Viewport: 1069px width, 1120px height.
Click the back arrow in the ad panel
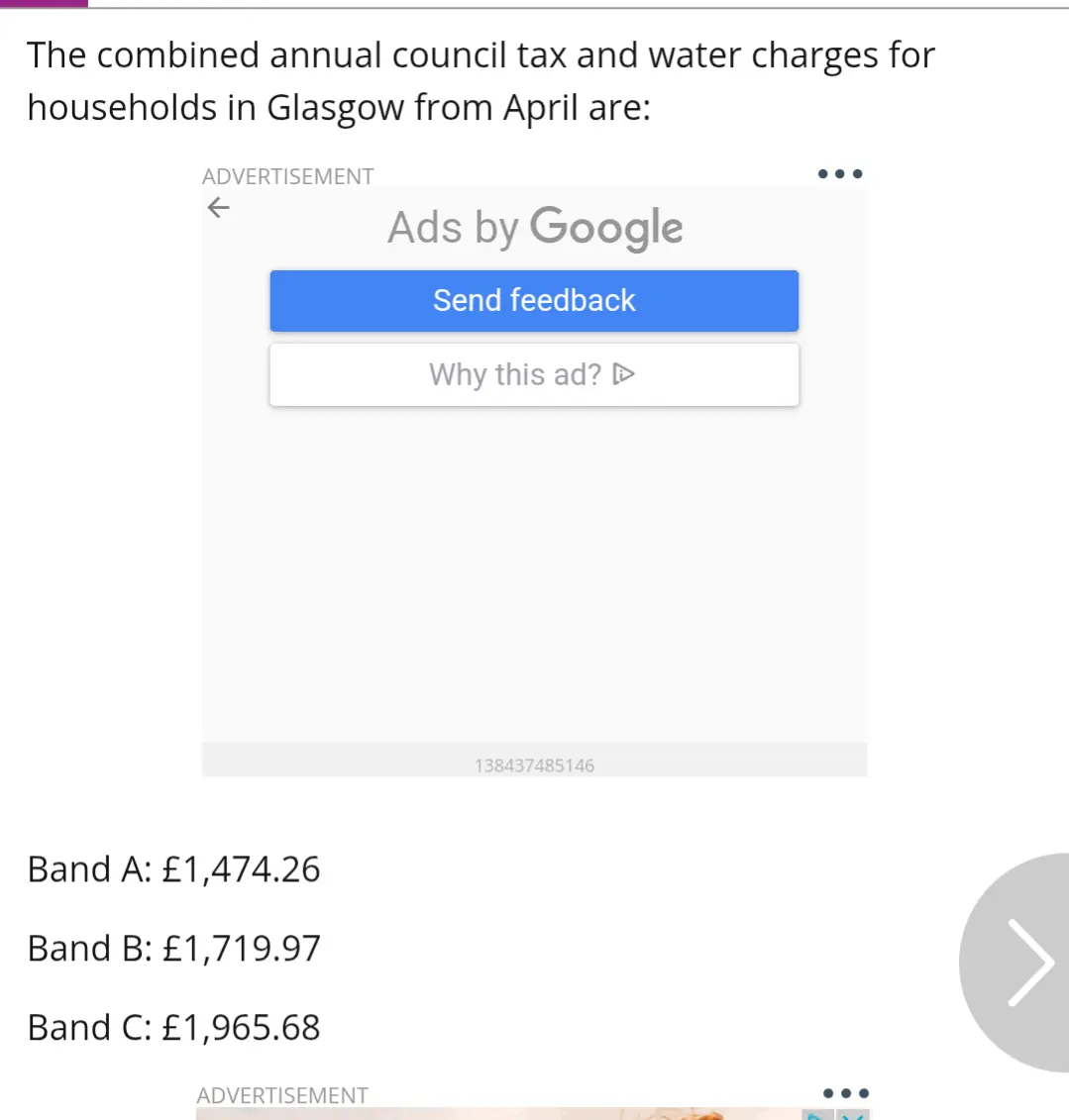[x=219, y=208]
